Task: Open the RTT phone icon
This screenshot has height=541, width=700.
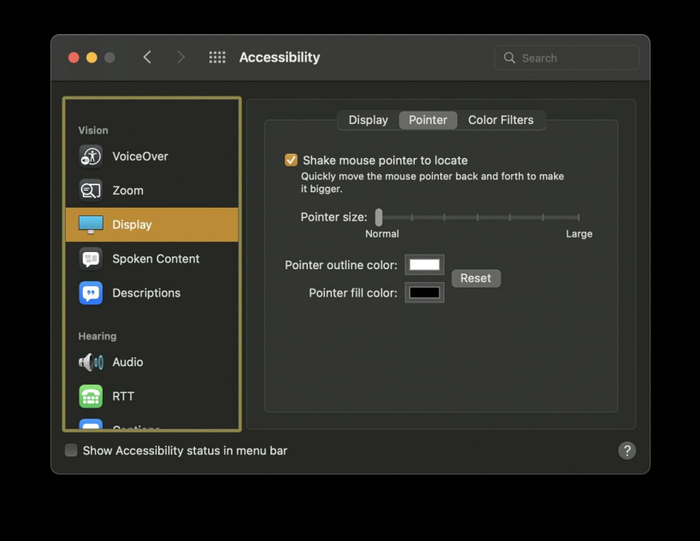Action: tap(91, 396)
